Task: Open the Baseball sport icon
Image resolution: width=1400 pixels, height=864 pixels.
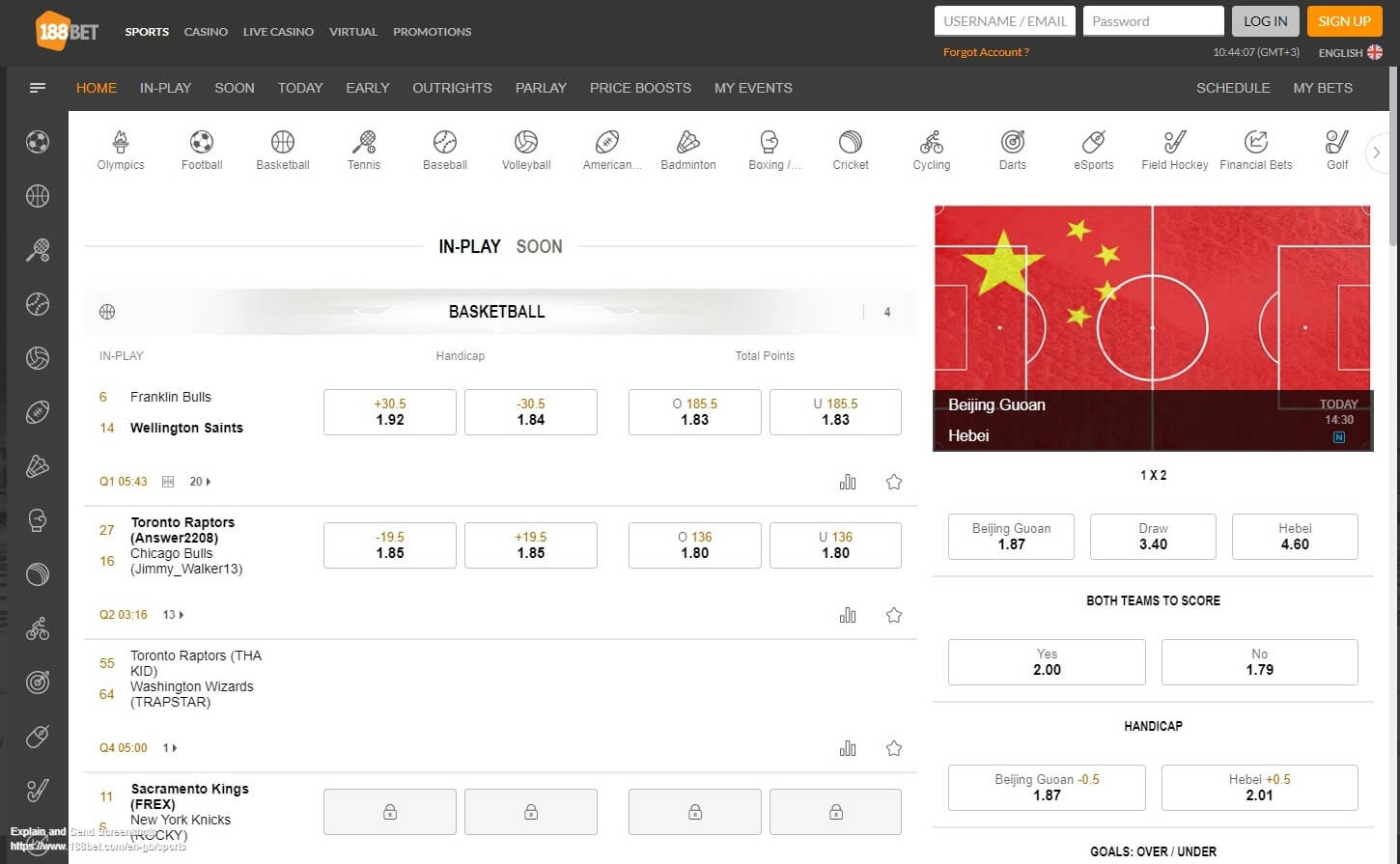Action: click(x=445, y=151)
